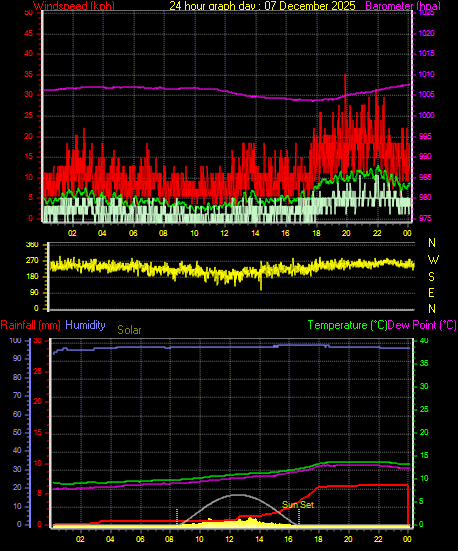
Task: Click the Rainfall (mm) legend label
Action: tap(31, 325)
